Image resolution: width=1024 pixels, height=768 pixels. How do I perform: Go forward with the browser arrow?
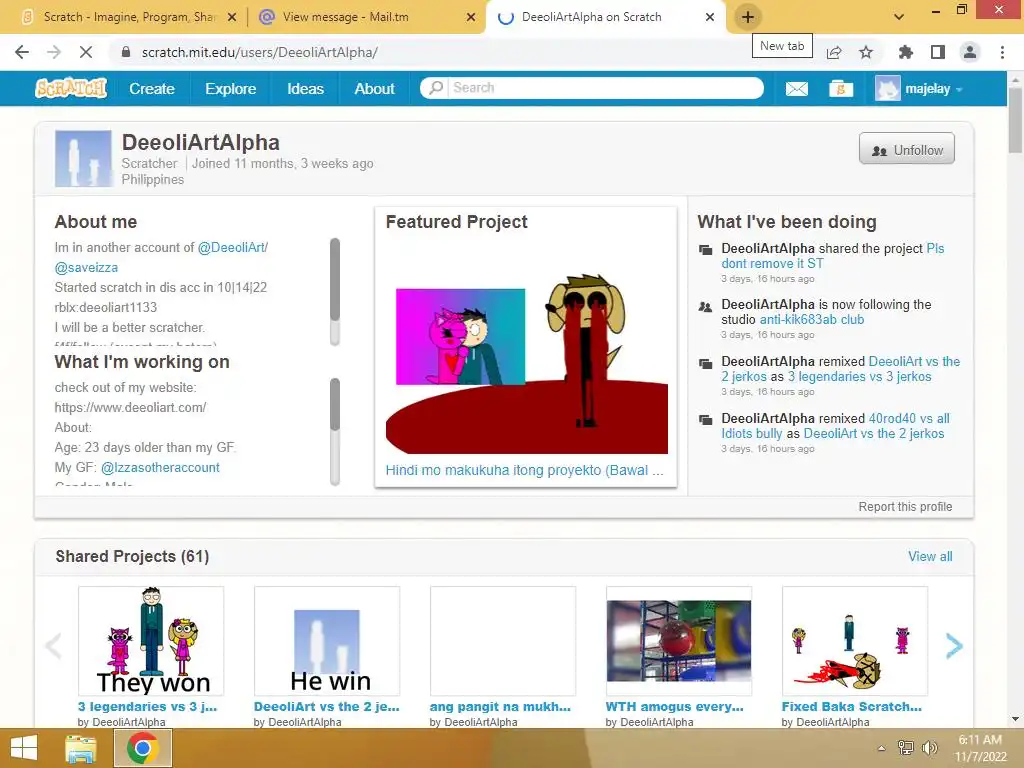point(54,52)
